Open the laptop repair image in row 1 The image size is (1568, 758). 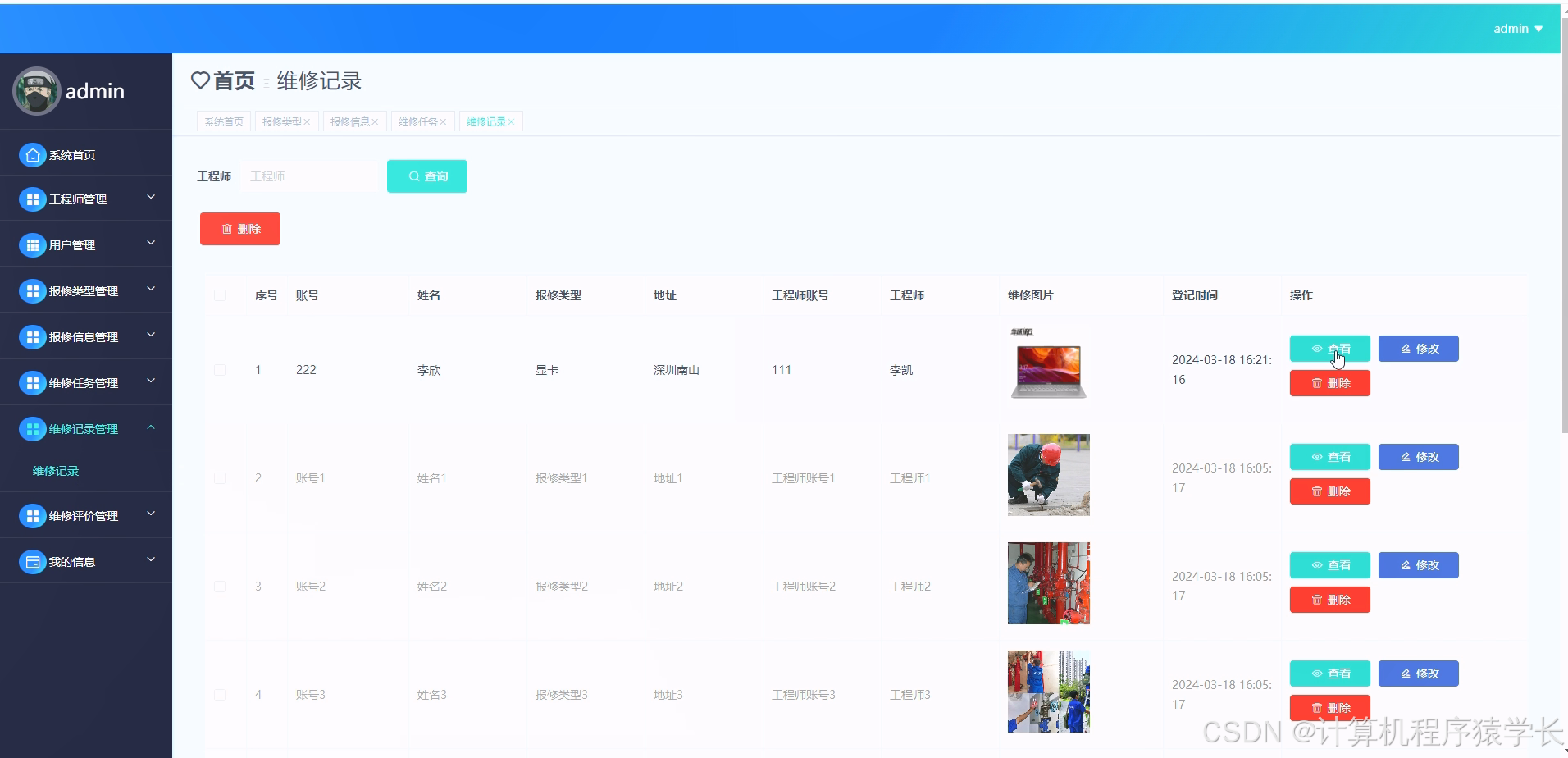pyautogui.click(x=1047, y=369)
